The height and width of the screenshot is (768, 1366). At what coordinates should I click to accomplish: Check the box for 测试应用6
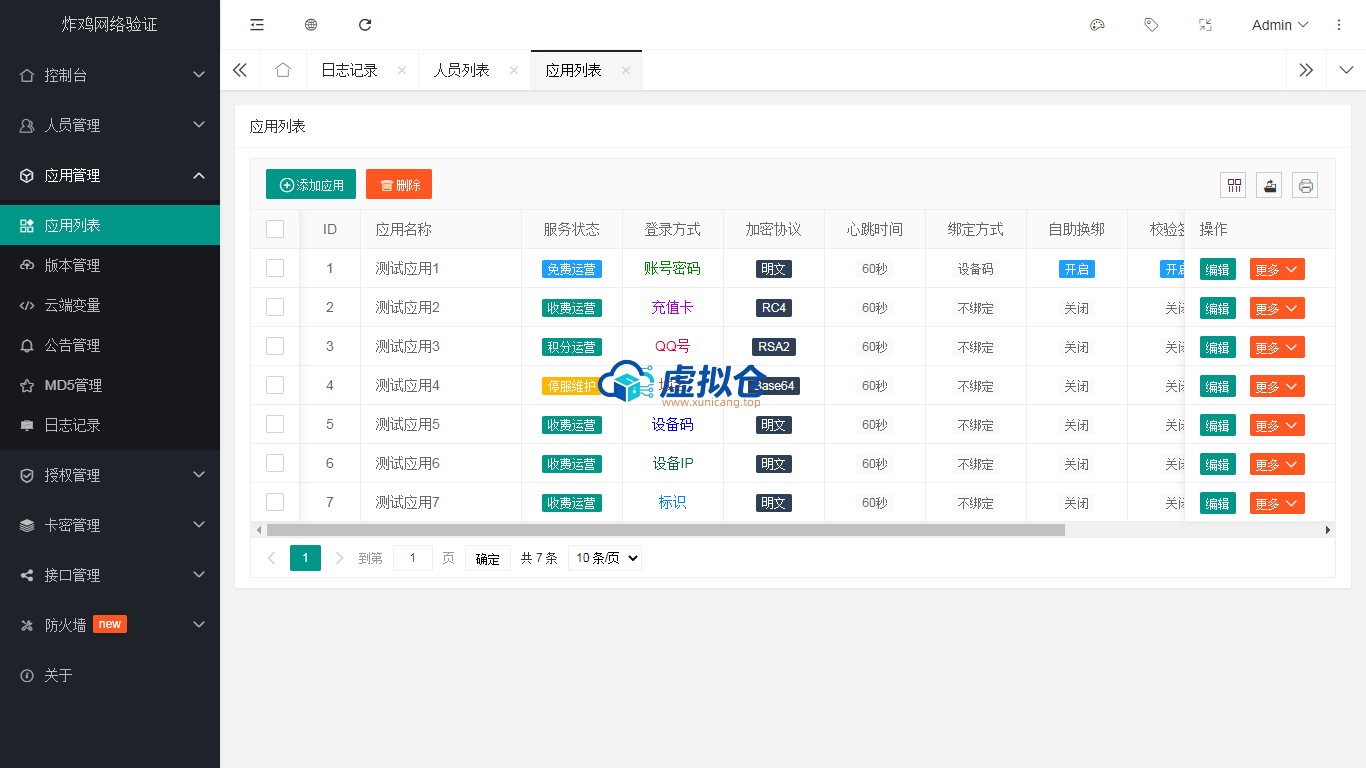point(275,463)
